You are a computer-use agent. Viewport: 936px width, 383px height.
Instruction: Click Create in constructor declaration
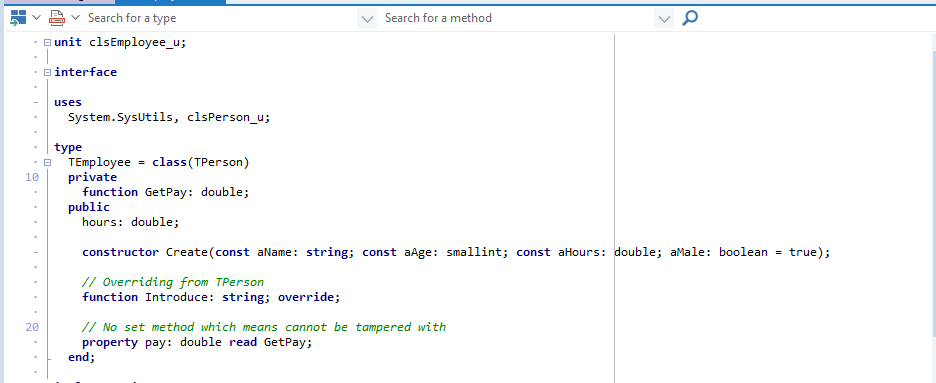click(x=187, y=252)
